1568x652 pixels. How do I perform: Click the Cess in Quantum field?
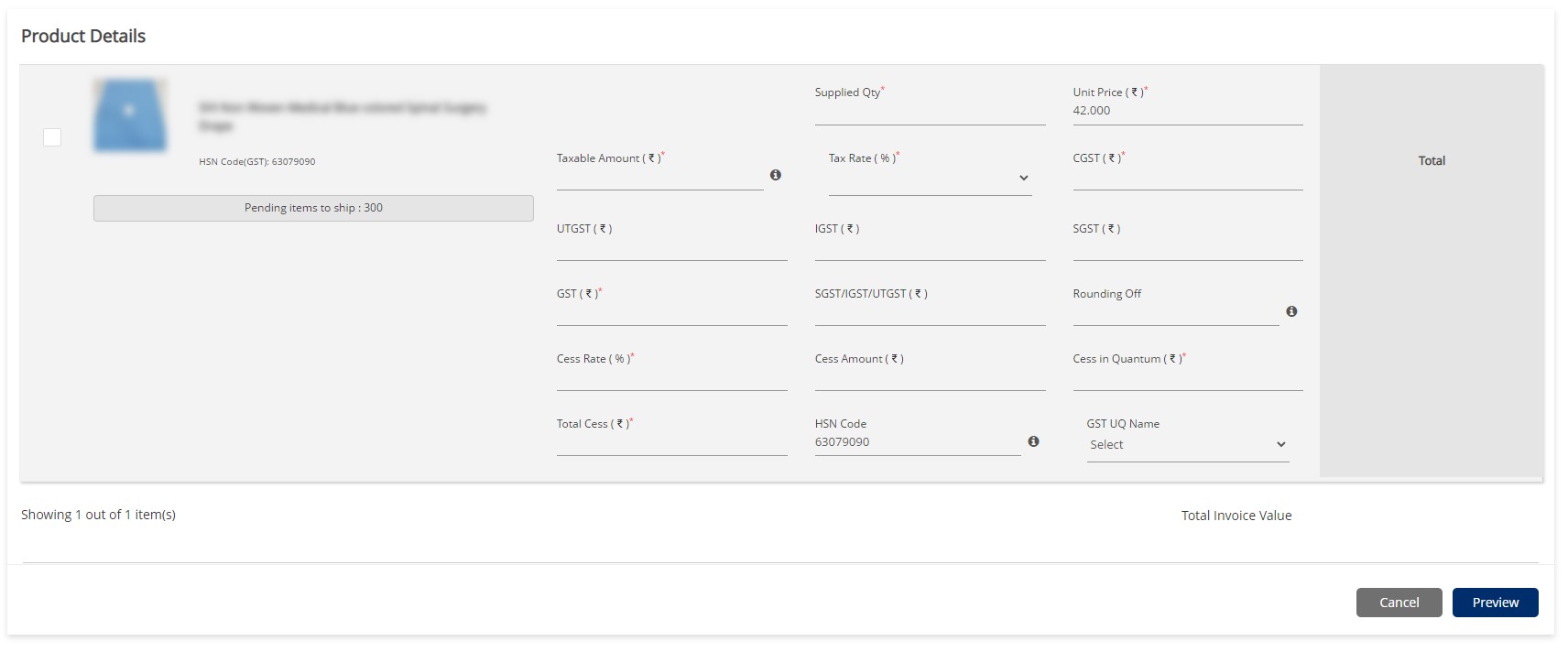click(x=1187, y=378)
